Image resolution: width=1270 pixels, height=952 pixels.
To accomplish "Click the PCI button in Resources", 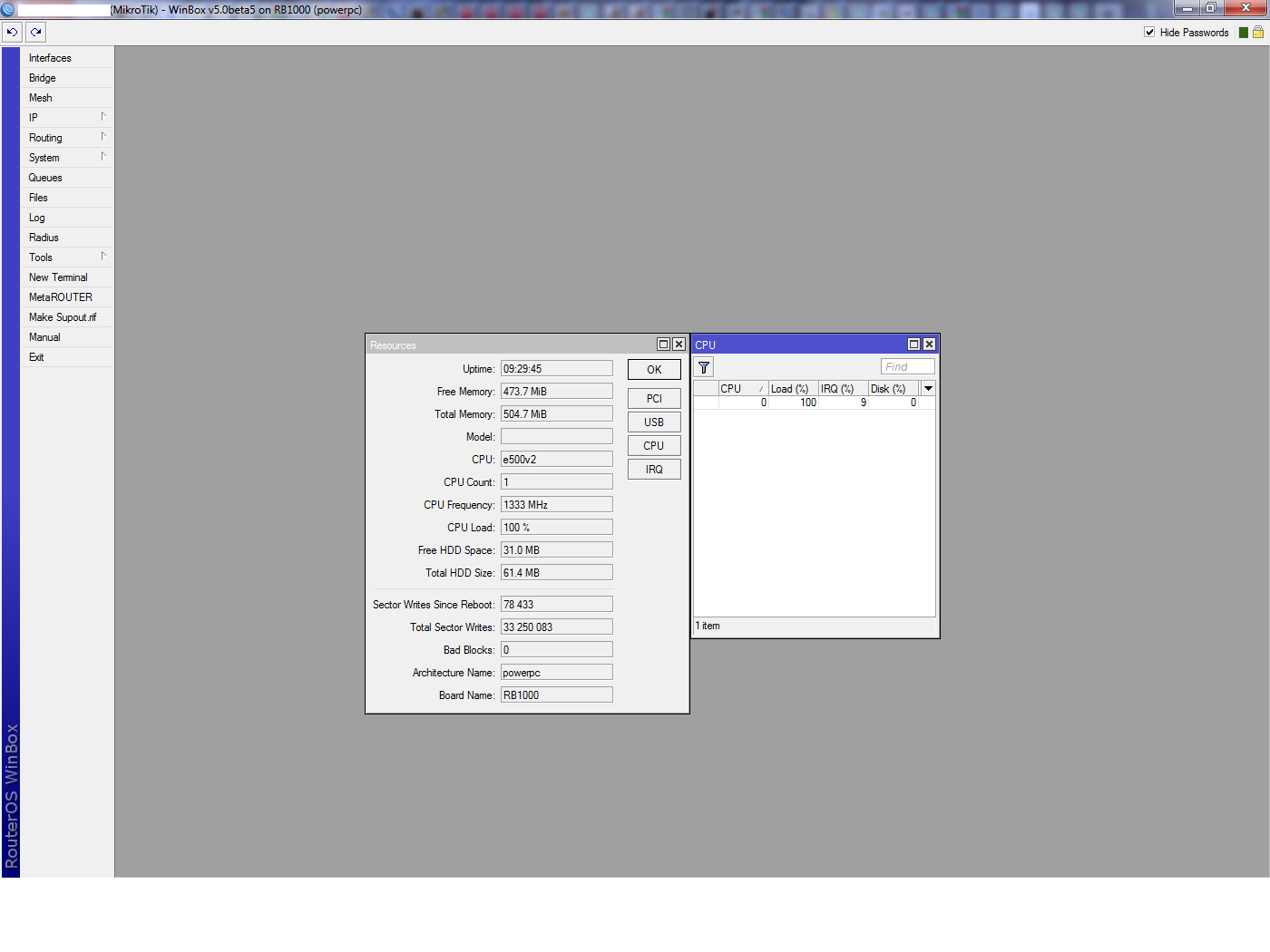I will pyautogui.click(x=654, y=399).
